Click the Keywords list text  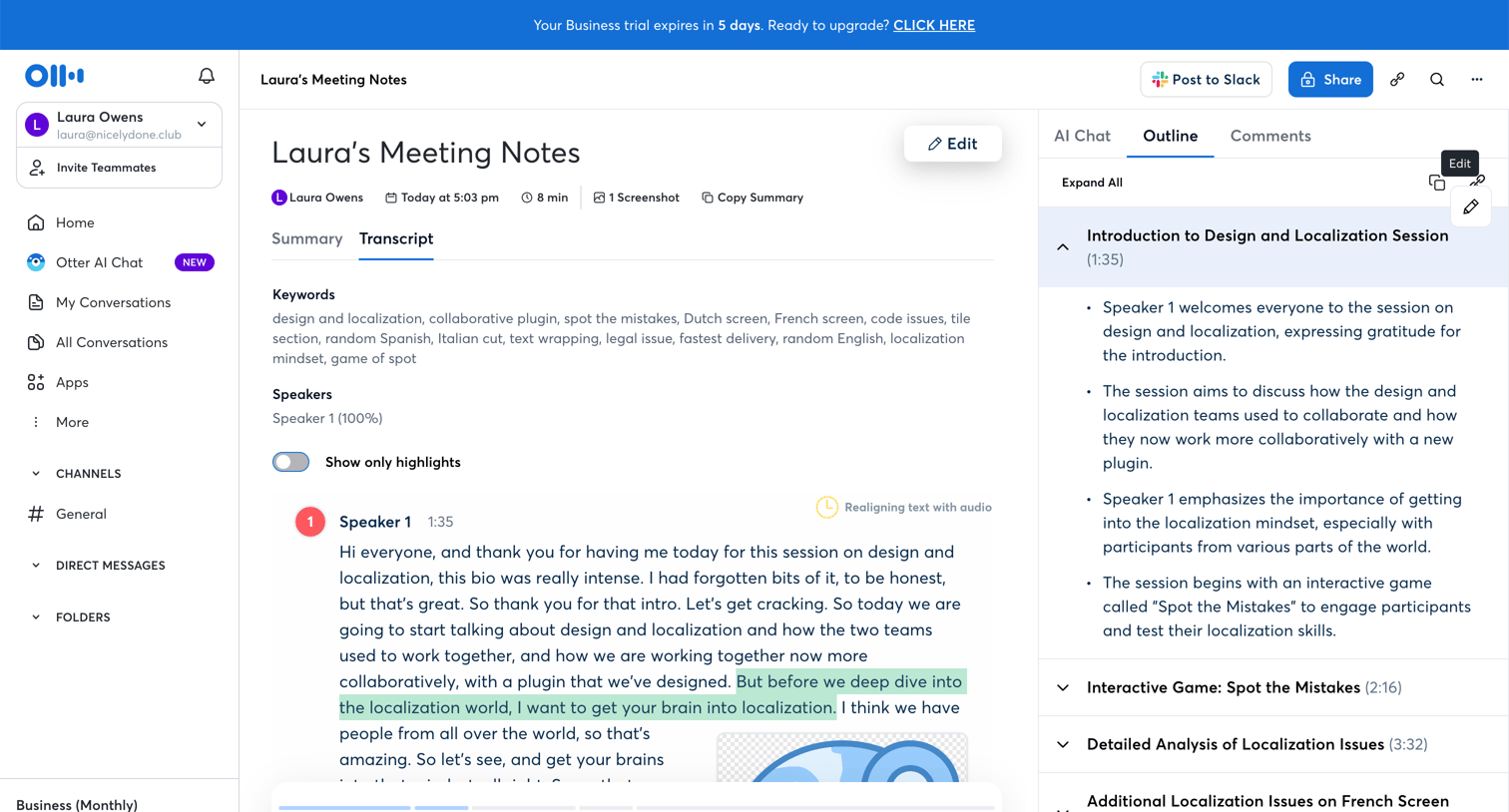(622, 338)
